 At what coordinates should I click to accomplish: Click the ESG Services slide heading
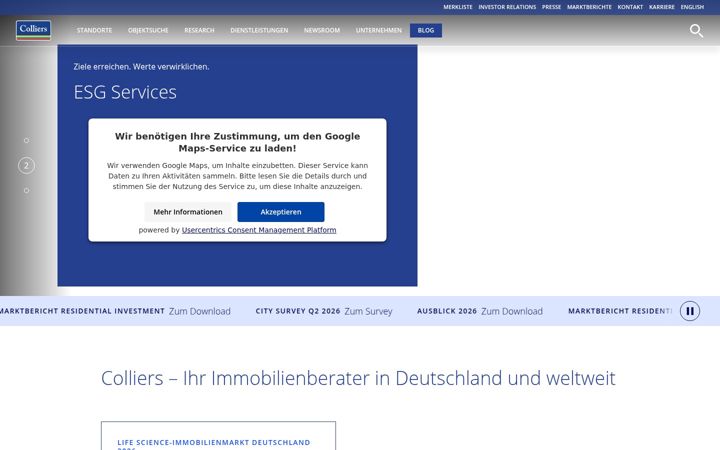[125, 92]
